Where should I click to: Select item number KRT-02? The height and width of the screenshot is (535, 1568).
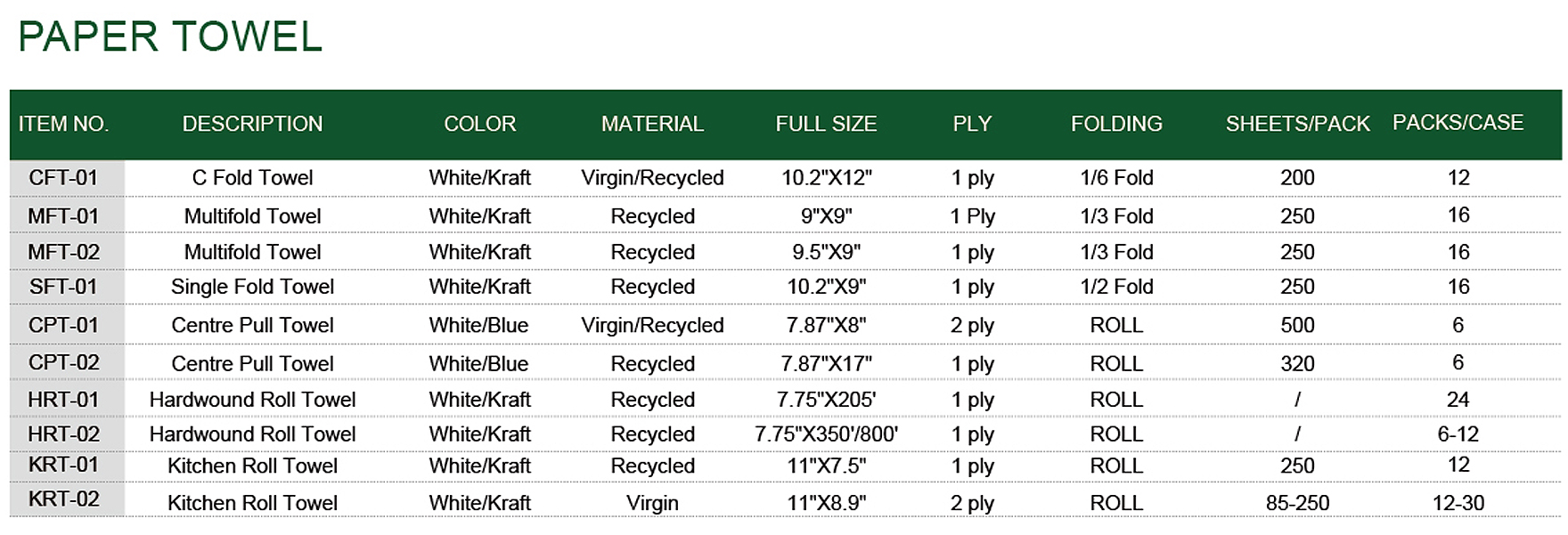click(x=63, y=499)
